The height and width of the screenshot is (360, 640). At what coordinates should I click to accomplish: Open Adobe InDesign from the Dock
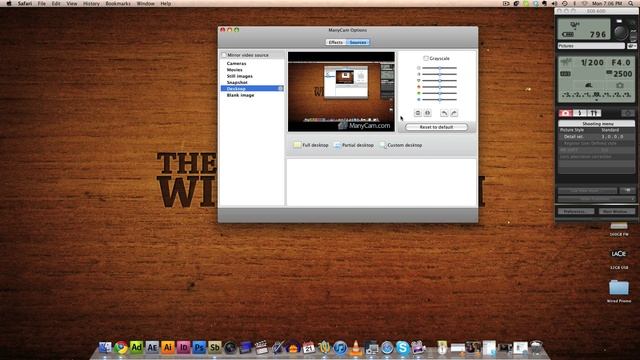tap(183, 347)
